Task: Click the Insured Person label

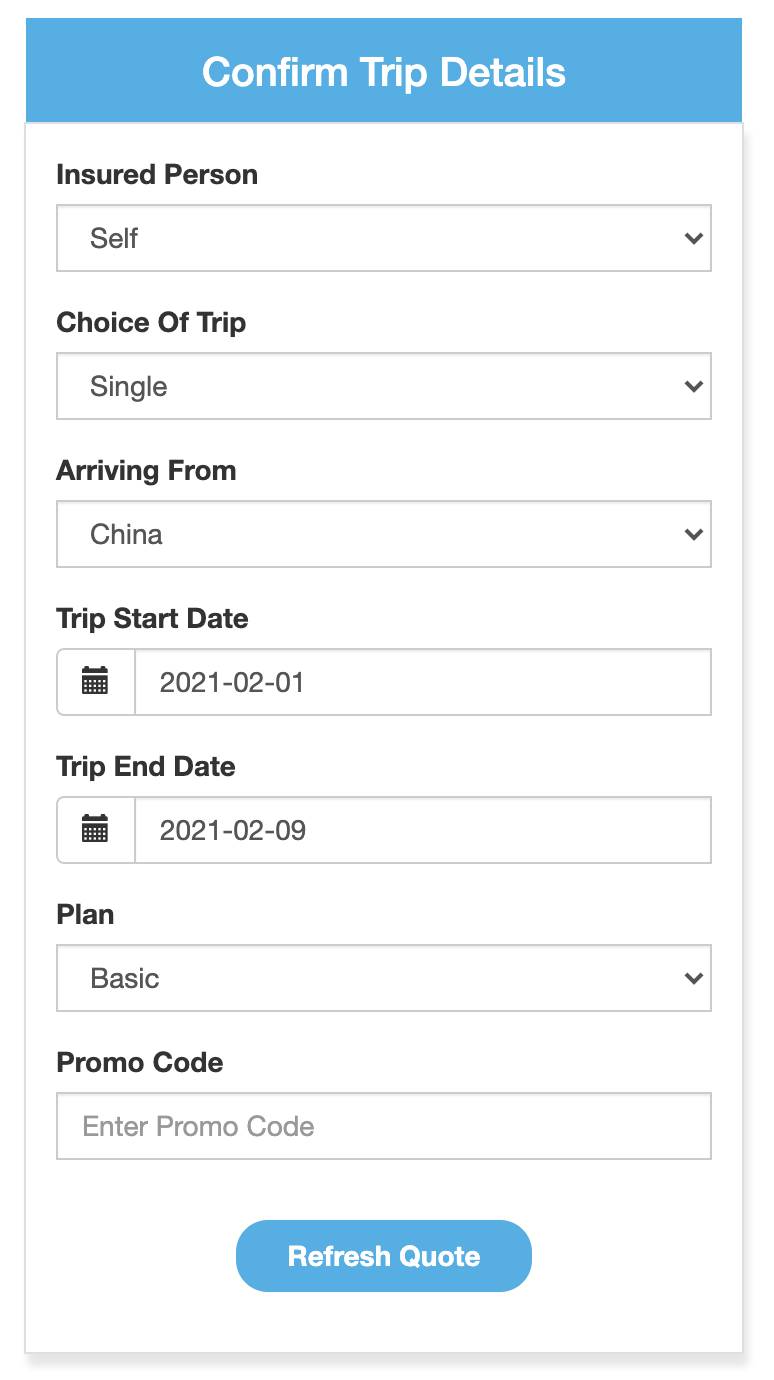Action: point(157,175)
